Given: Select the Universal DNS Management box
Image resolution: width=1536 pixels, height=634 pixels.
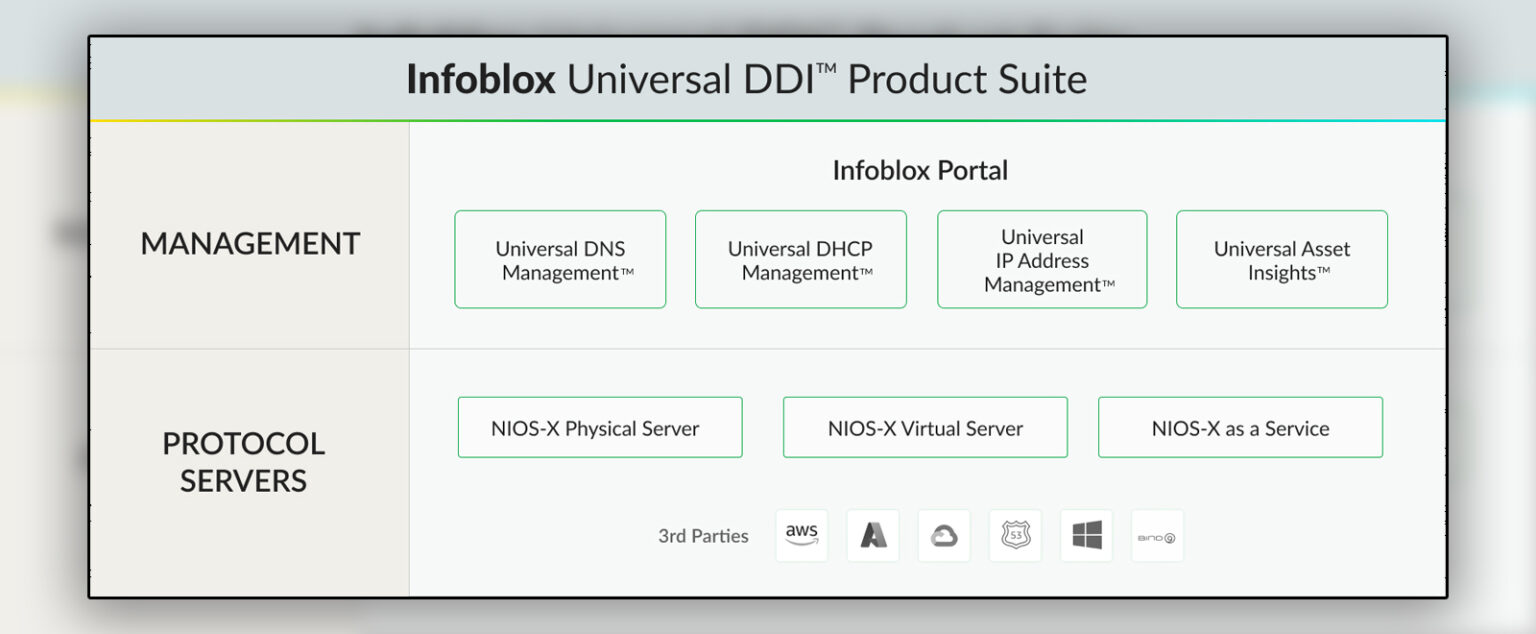Looking at the screenshot, I should (x=560, y=259).
